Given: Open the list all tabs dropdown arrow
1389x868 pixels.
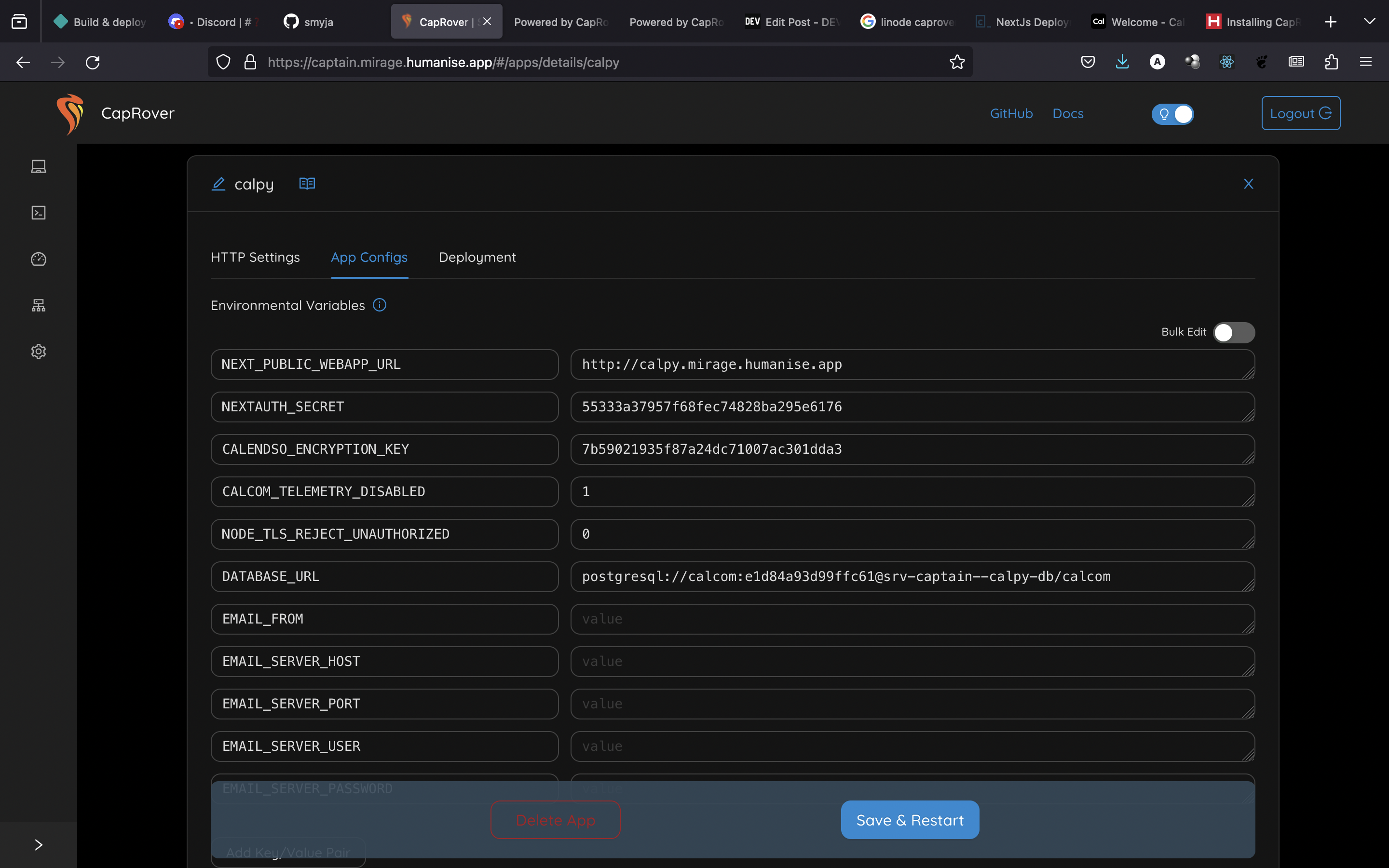Looking at the screenshot, I should pos(1369,22).
